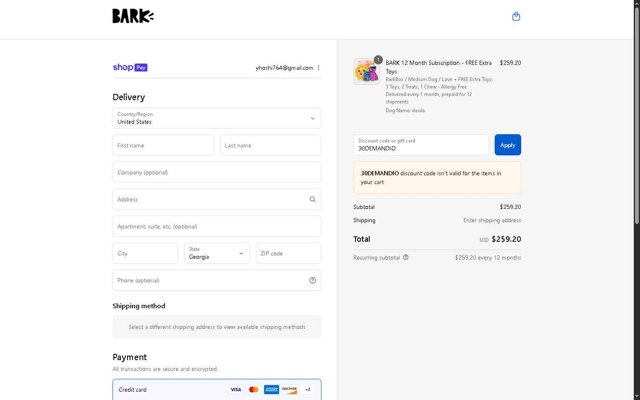Click the page vertical scrollbar

click(x=636, y=114)
